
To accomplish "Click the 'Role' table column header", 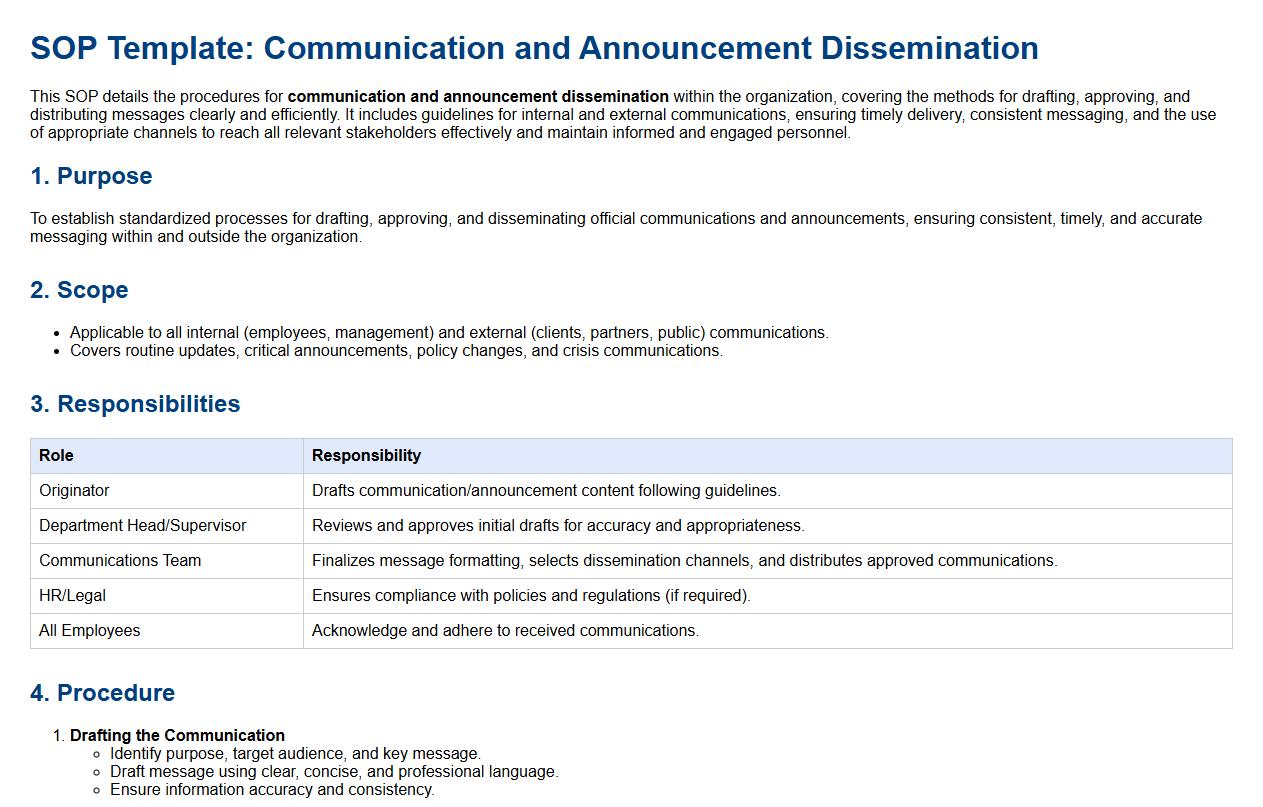I will click(56, 456).
